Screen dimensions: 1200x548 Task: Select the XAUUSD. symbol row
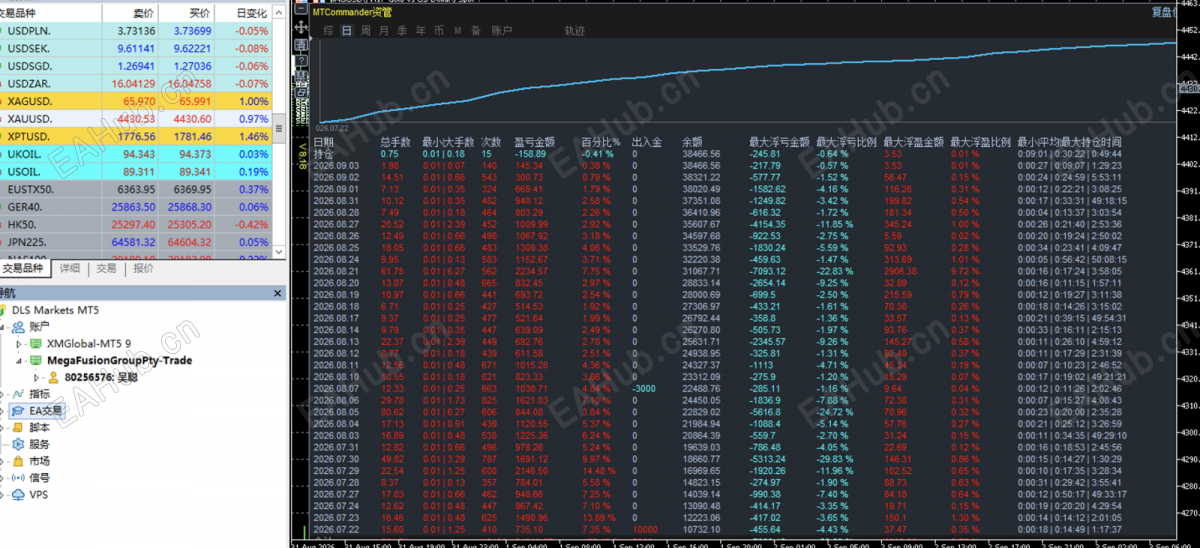pyautogui.click(x=136, y=119)
